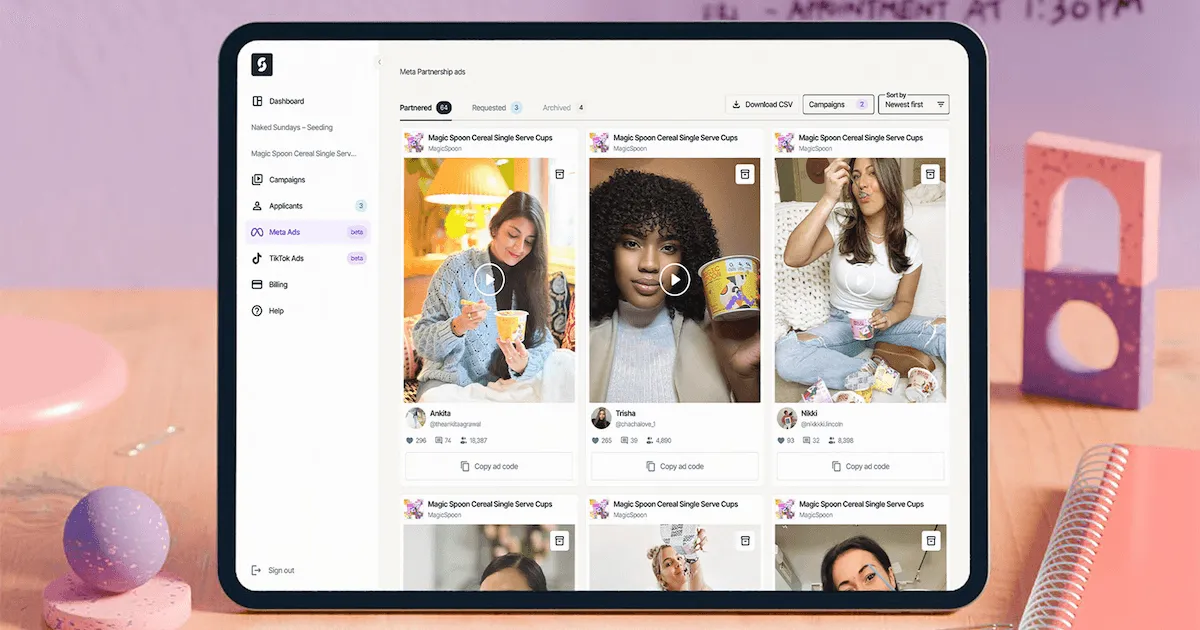This screenshot has width=1200, height=630.
Task: Archive Trisha's ad card
Action: tap(744, 174)
